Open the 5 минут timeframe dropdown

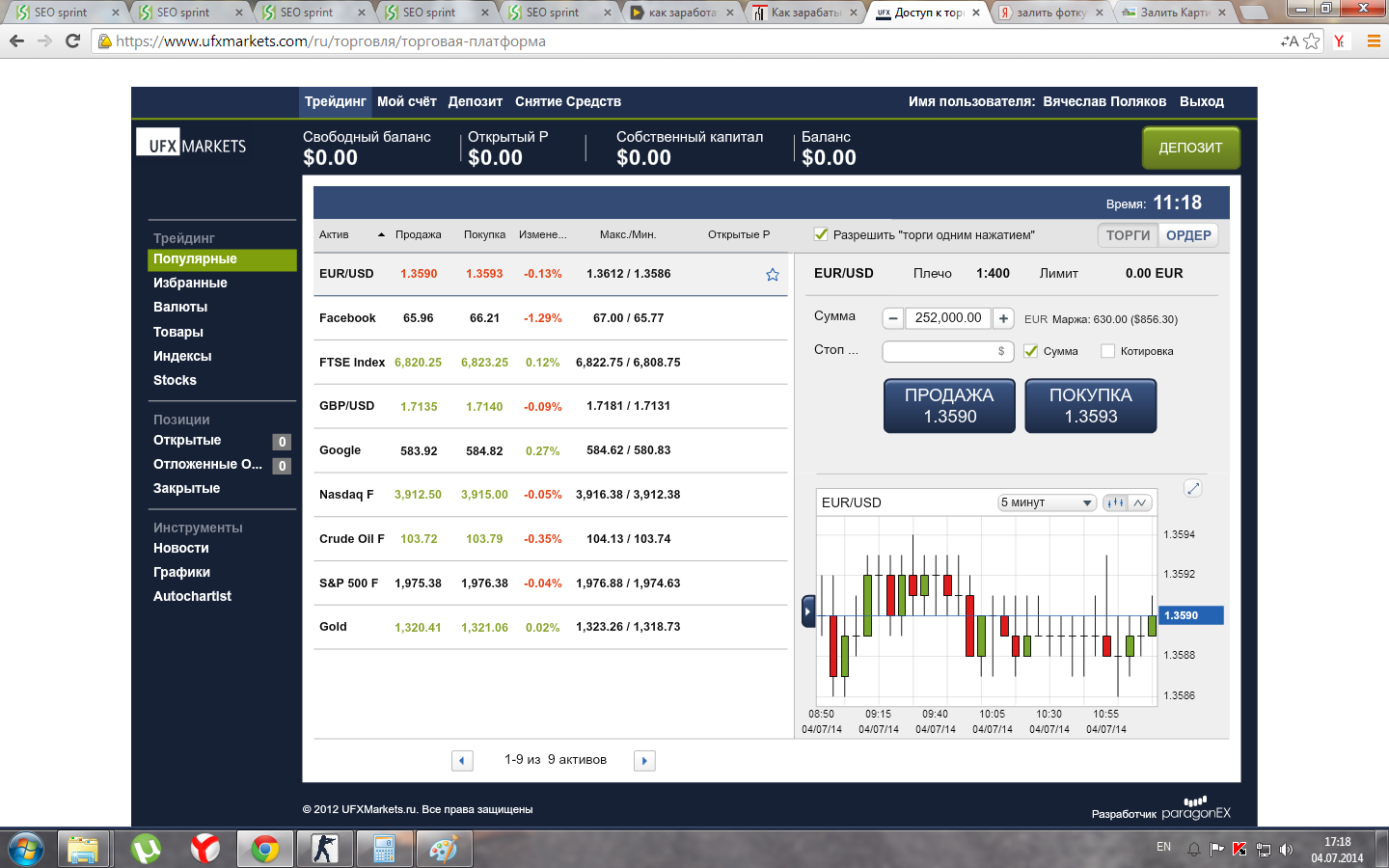click(1047, 502)
